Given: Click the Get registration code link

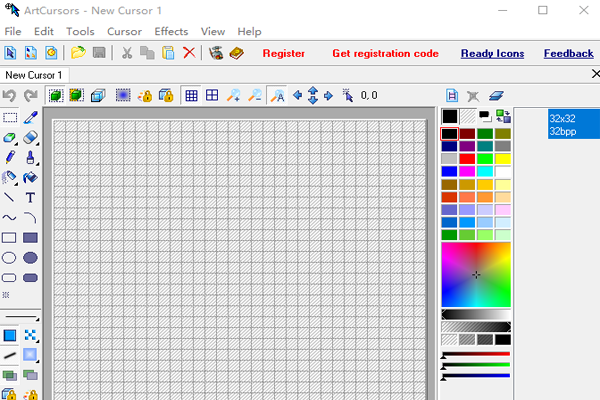Looking at the screenshot, I should [x=385, y=54].
